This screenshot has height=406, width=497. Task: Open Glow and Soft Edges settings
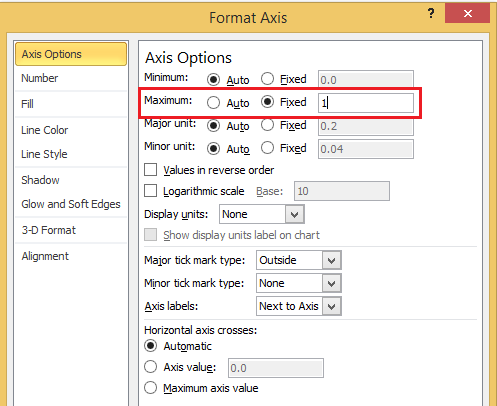(71, 204)
